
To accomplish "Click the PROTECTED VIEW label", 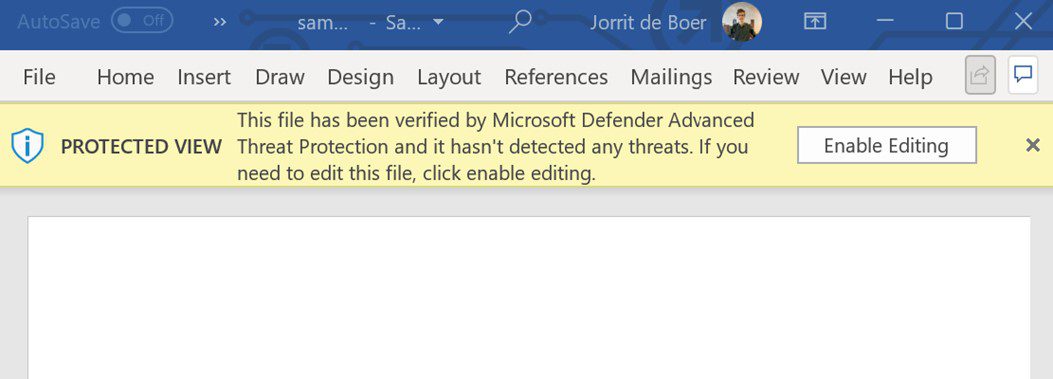I will pos(141,146).
